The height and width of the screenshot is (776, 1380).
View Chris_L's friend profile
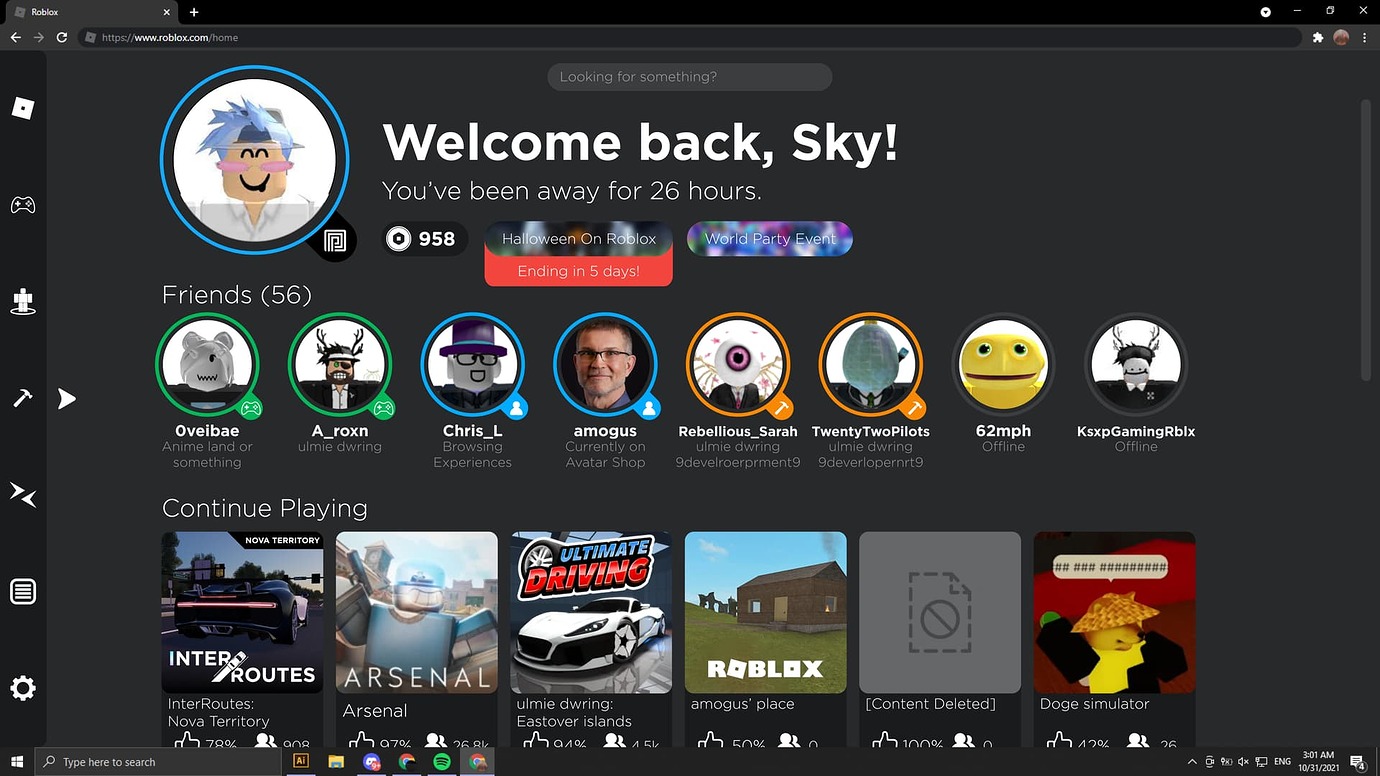pos(473,364)
